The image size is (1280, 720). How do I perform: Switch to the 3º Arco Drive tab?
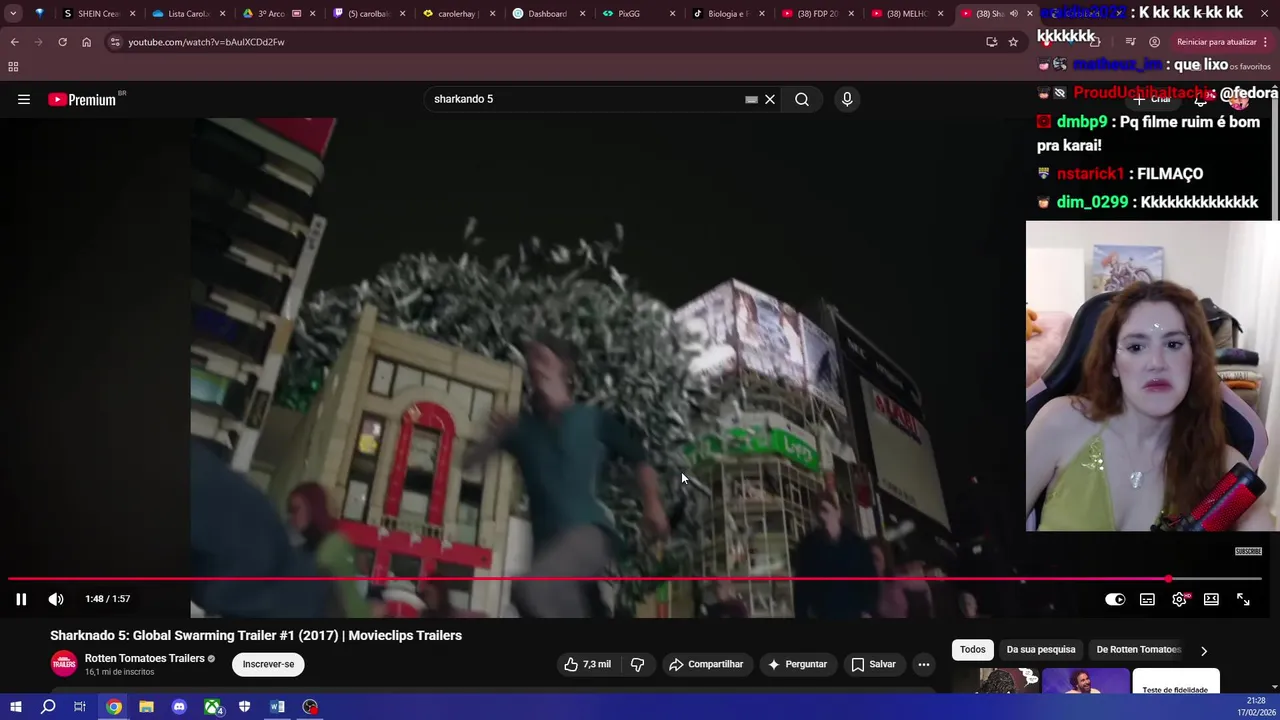click(x=277, y=14)
